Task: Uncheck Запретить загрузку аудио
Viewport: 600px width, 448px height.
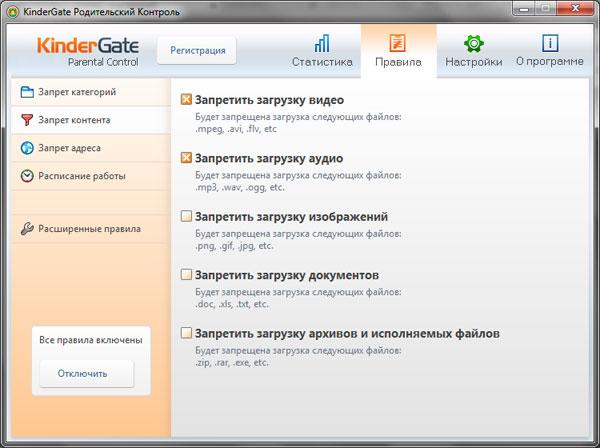Action: click(x=186, y=158)
